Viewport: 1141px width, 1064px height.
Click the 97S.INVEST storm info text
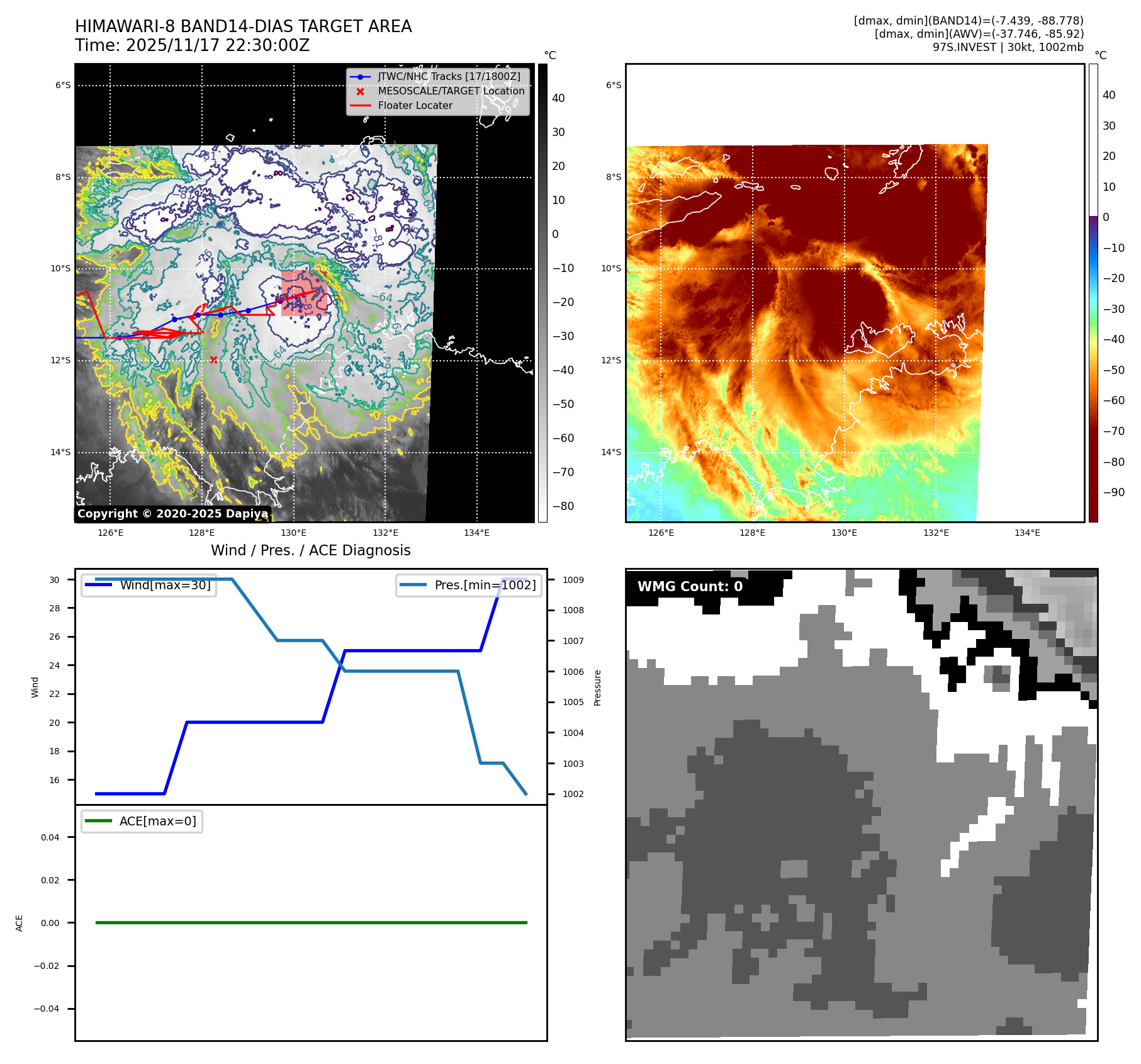(1008, 47)
